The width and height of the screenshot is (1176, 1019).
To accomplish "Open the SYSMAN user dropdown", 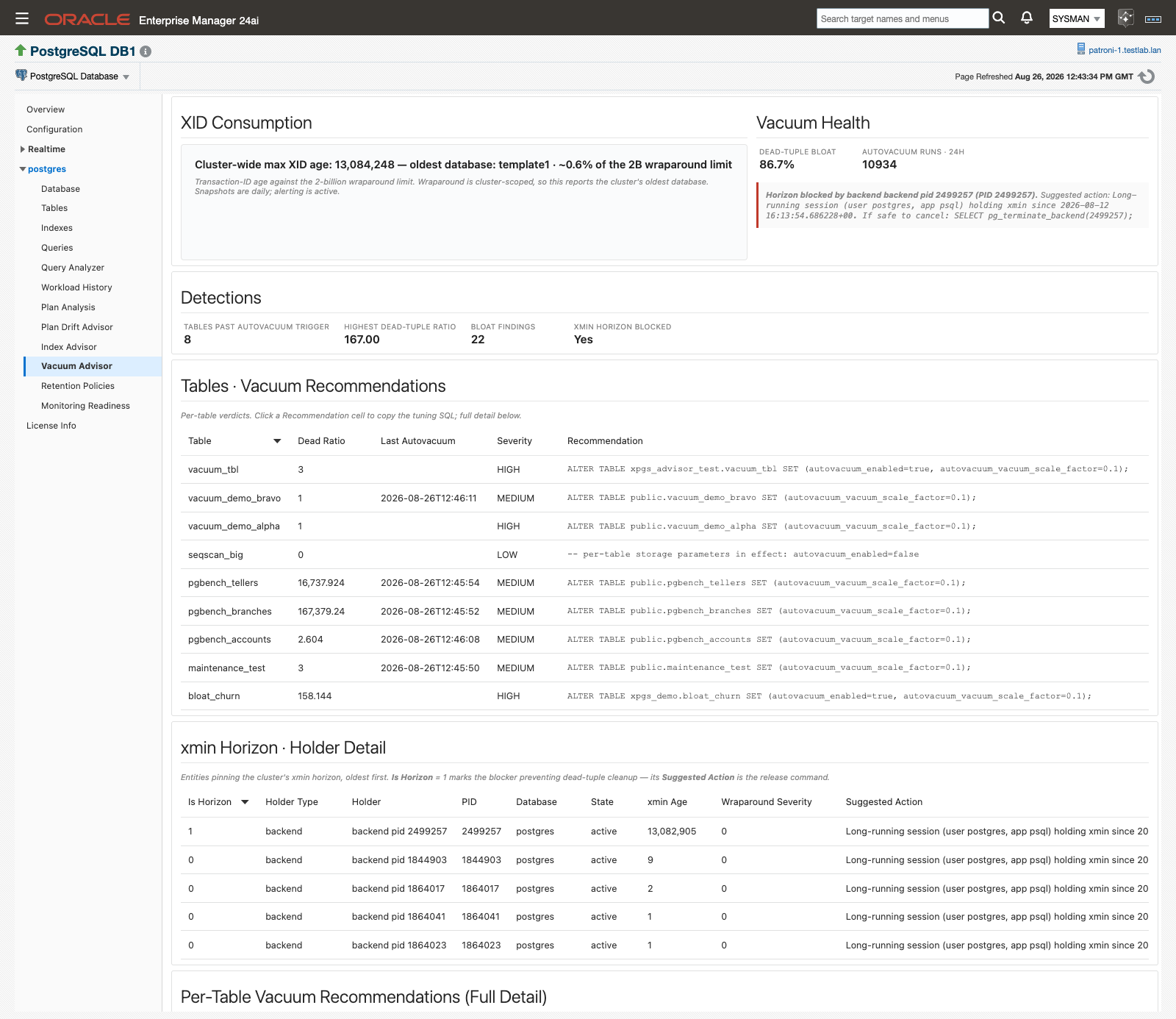I will point(1077,19).
